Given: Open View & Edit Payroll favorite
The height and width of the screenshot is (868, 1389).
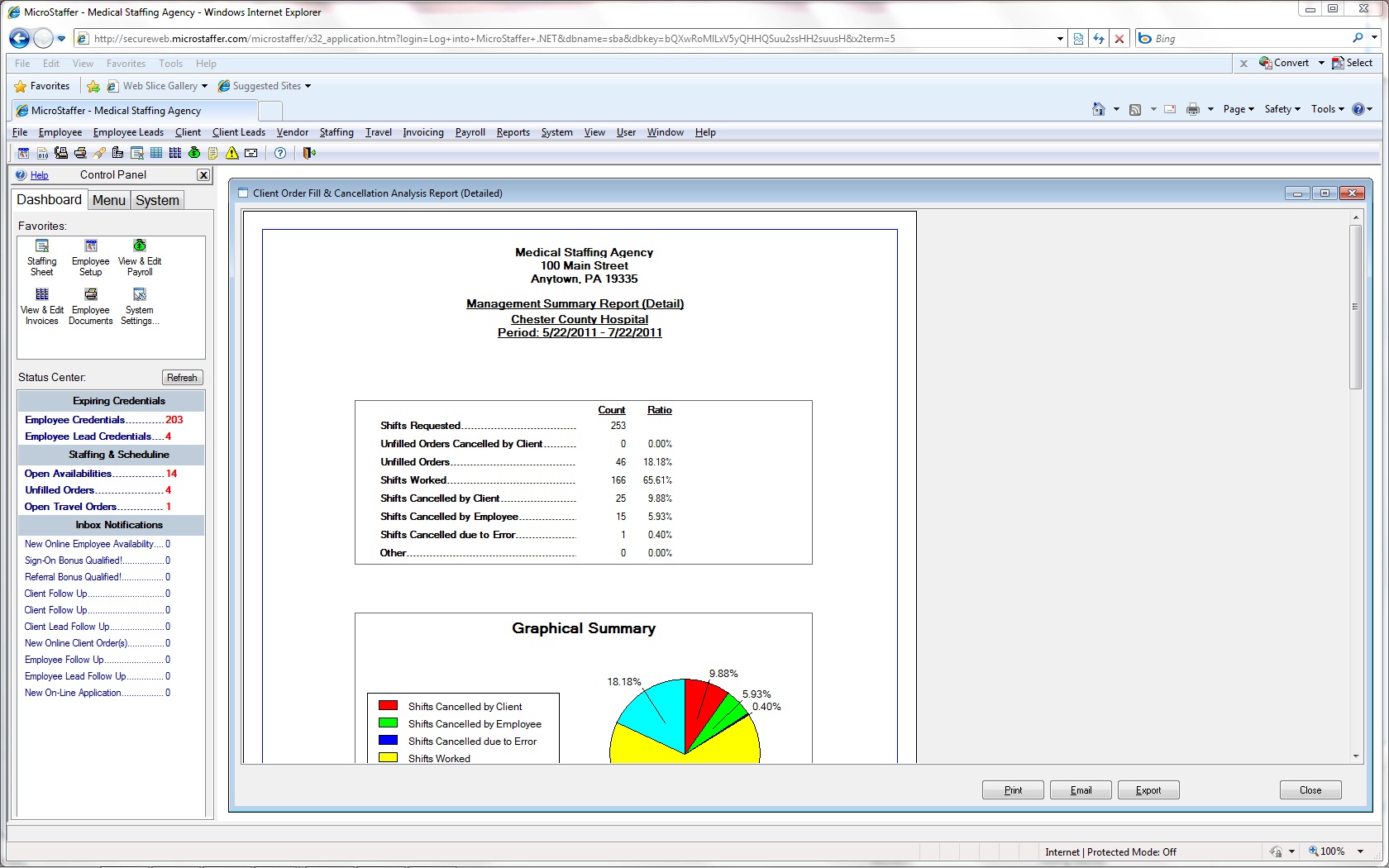Looking at the screenshot, I should 140,257.
